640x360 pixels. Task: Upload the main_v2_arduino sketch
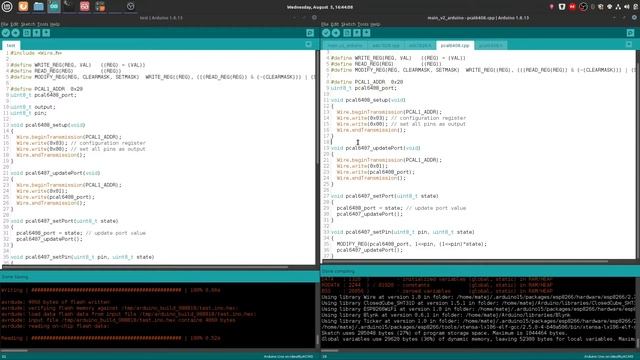coord(336,33)
